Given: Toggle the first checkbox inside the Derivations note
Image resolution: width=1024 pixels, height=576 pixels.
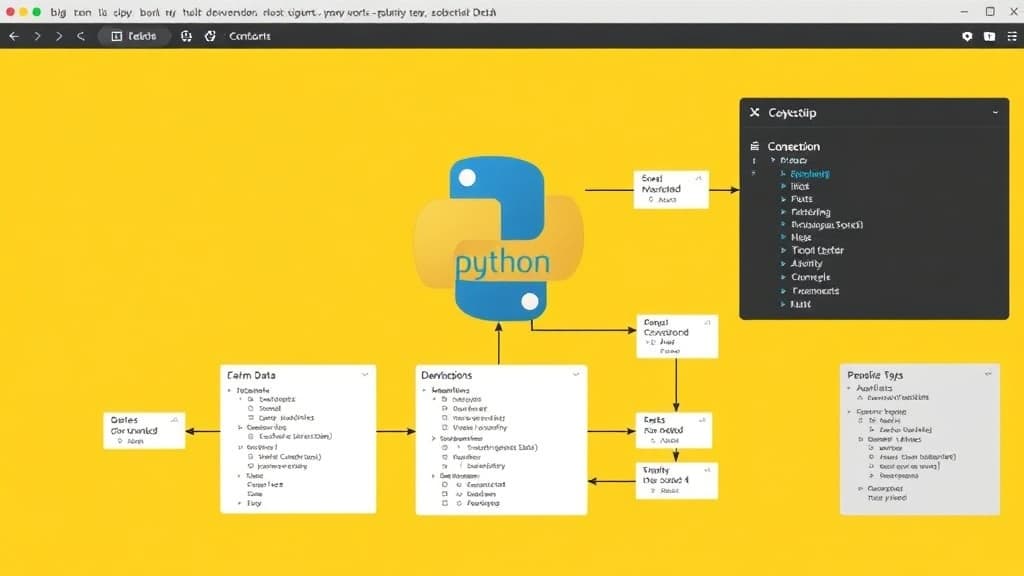Looking at the screenshot, I should point(443,399).
